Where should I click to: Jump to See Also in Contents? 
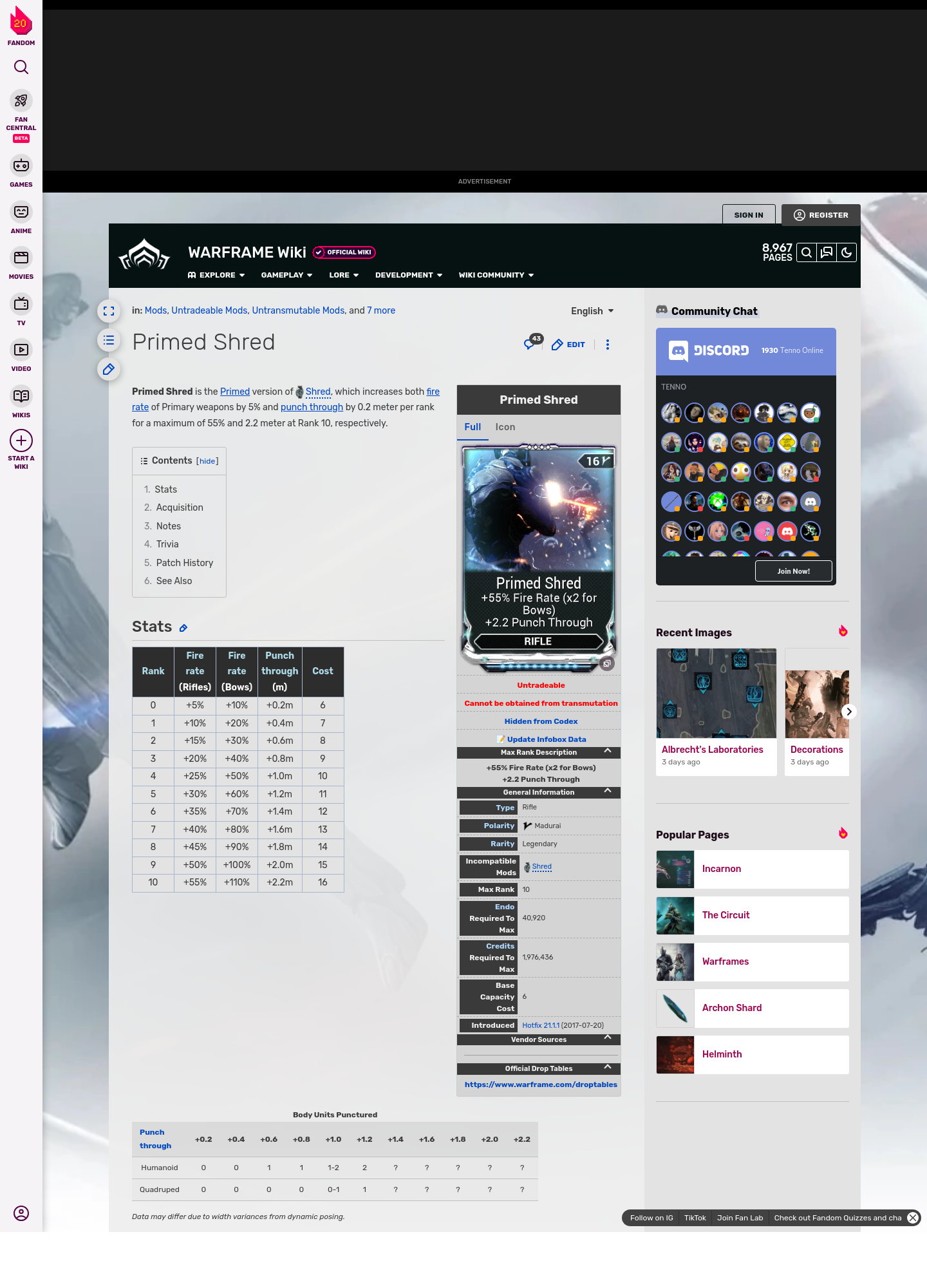coord(174,581)
